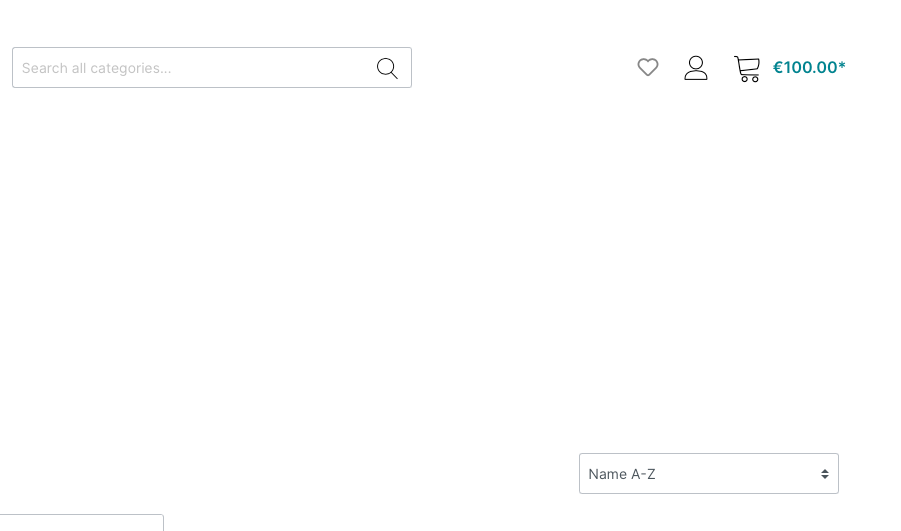The image size is (901, 531).
Task: Open the wishlist heart icon
Action: 648,67
